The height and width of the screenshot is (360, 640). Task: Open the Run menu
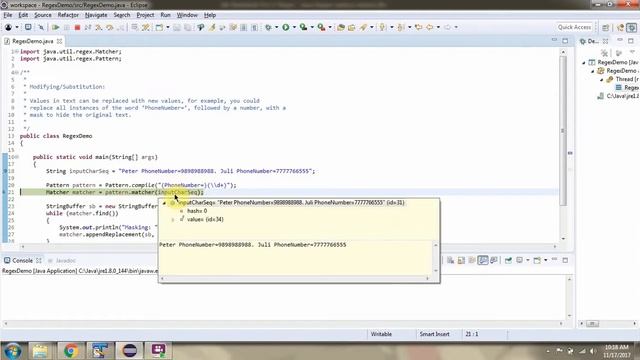coord(165,15)
